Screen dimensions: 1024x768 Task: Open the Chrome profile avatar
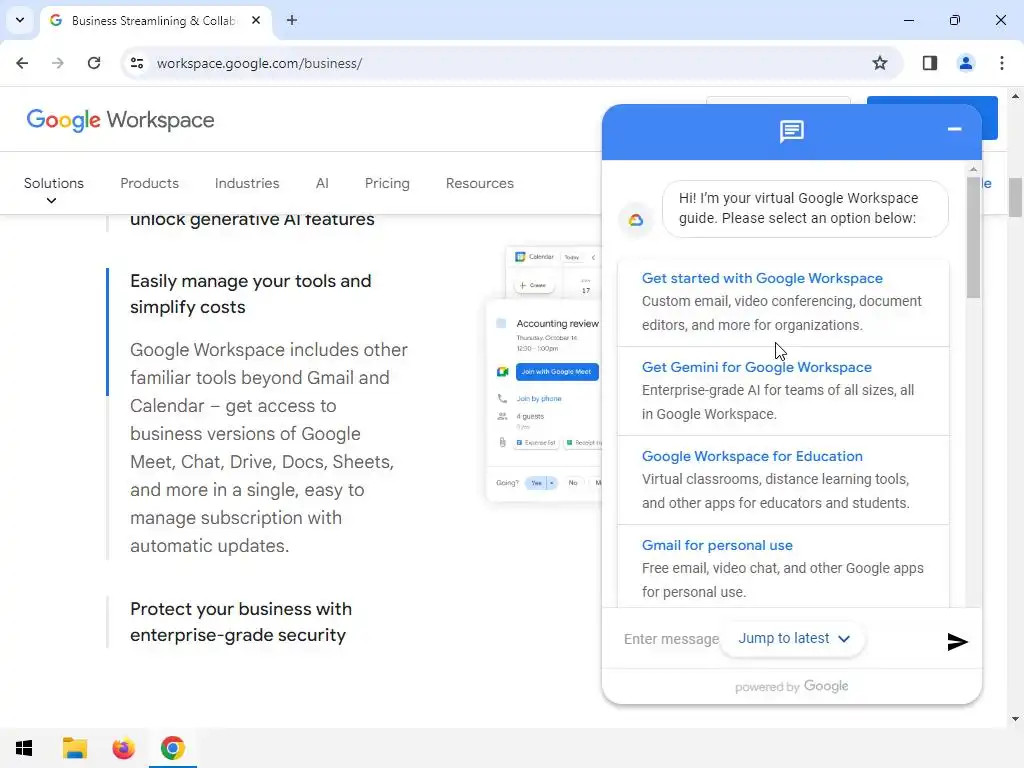point(965,63)
